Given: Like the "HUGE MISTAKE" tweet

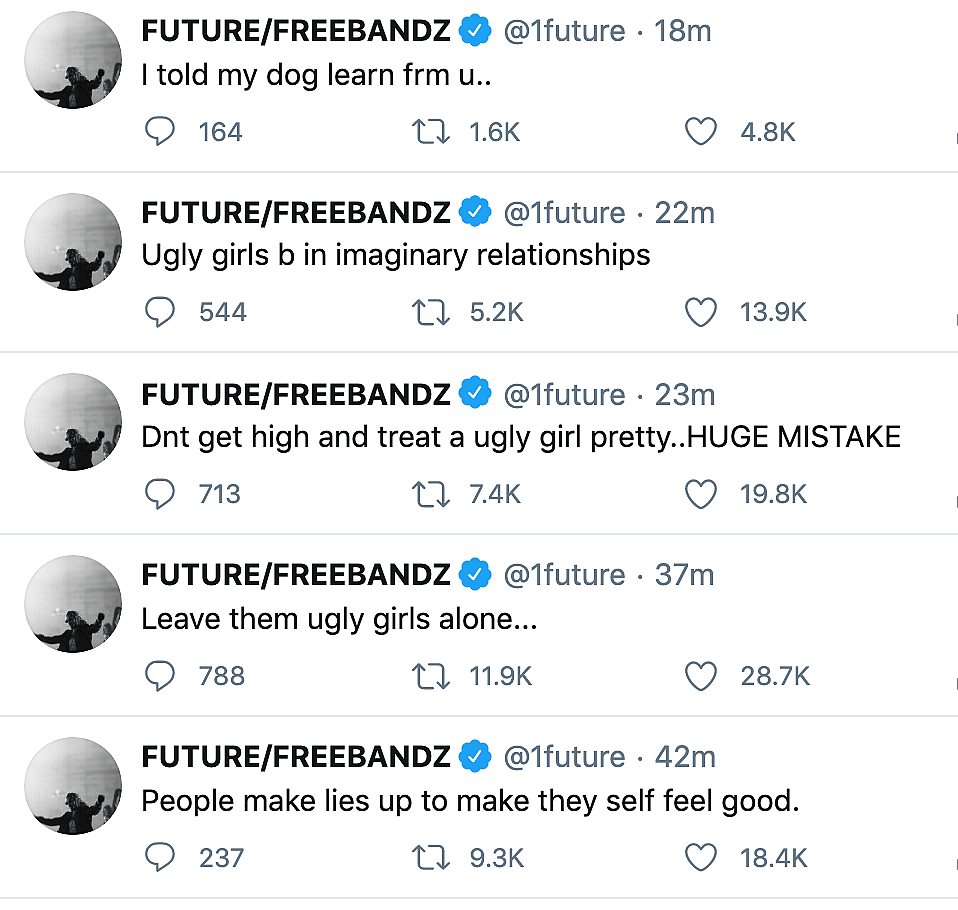Looking at the screenshot, I should coord(701,494).
